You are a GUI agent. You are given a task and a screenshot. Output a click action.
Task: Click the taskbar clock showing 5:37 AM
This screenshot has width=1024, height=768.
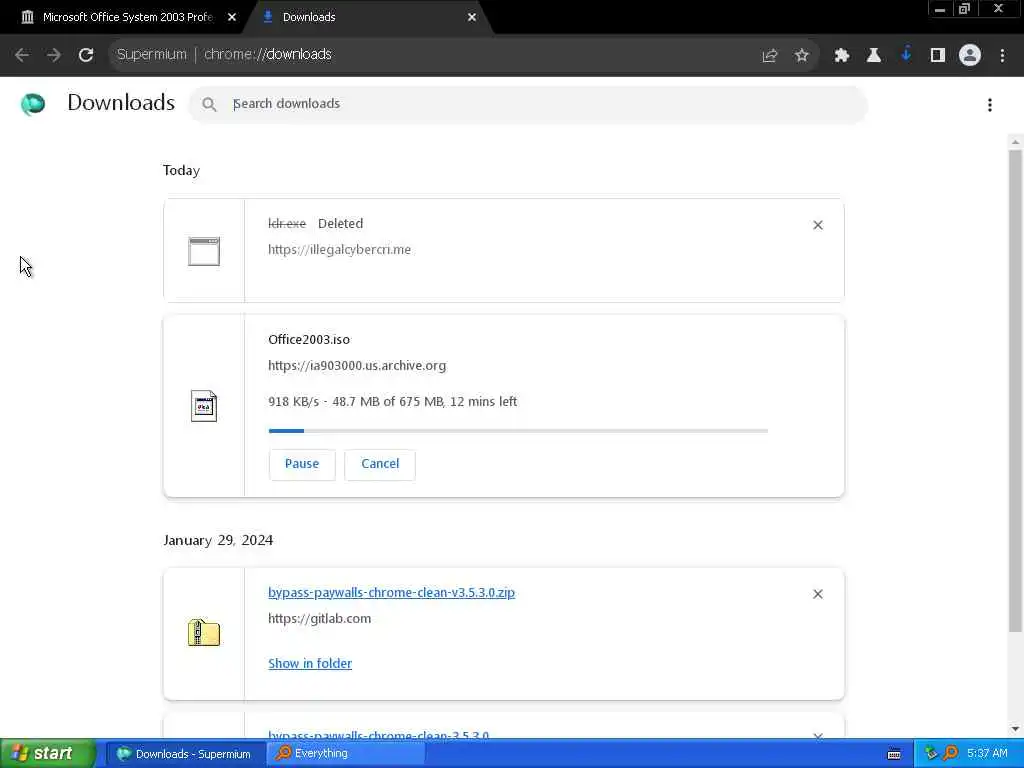click(987, 754)
